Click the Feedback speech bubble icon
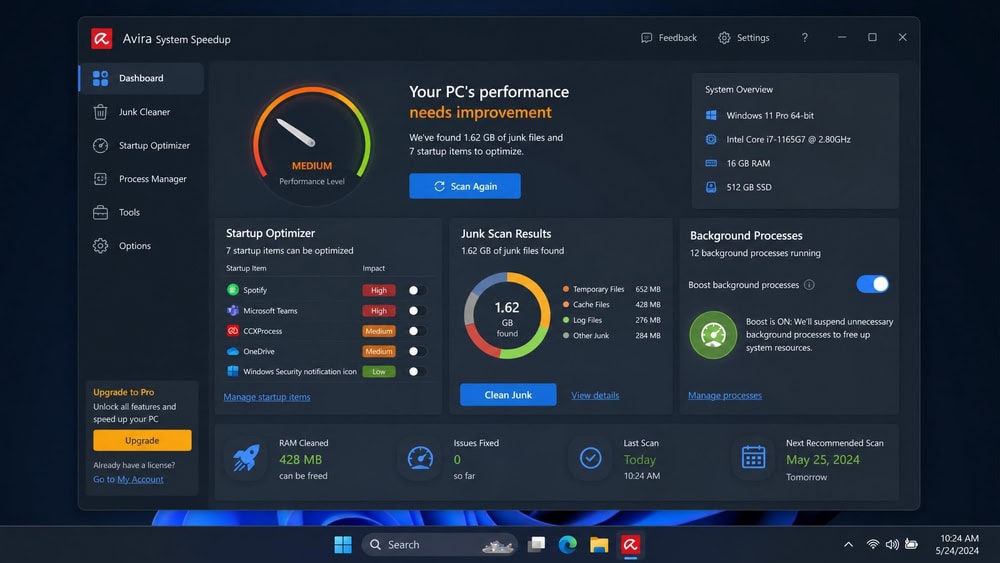 tap(647, 38)
